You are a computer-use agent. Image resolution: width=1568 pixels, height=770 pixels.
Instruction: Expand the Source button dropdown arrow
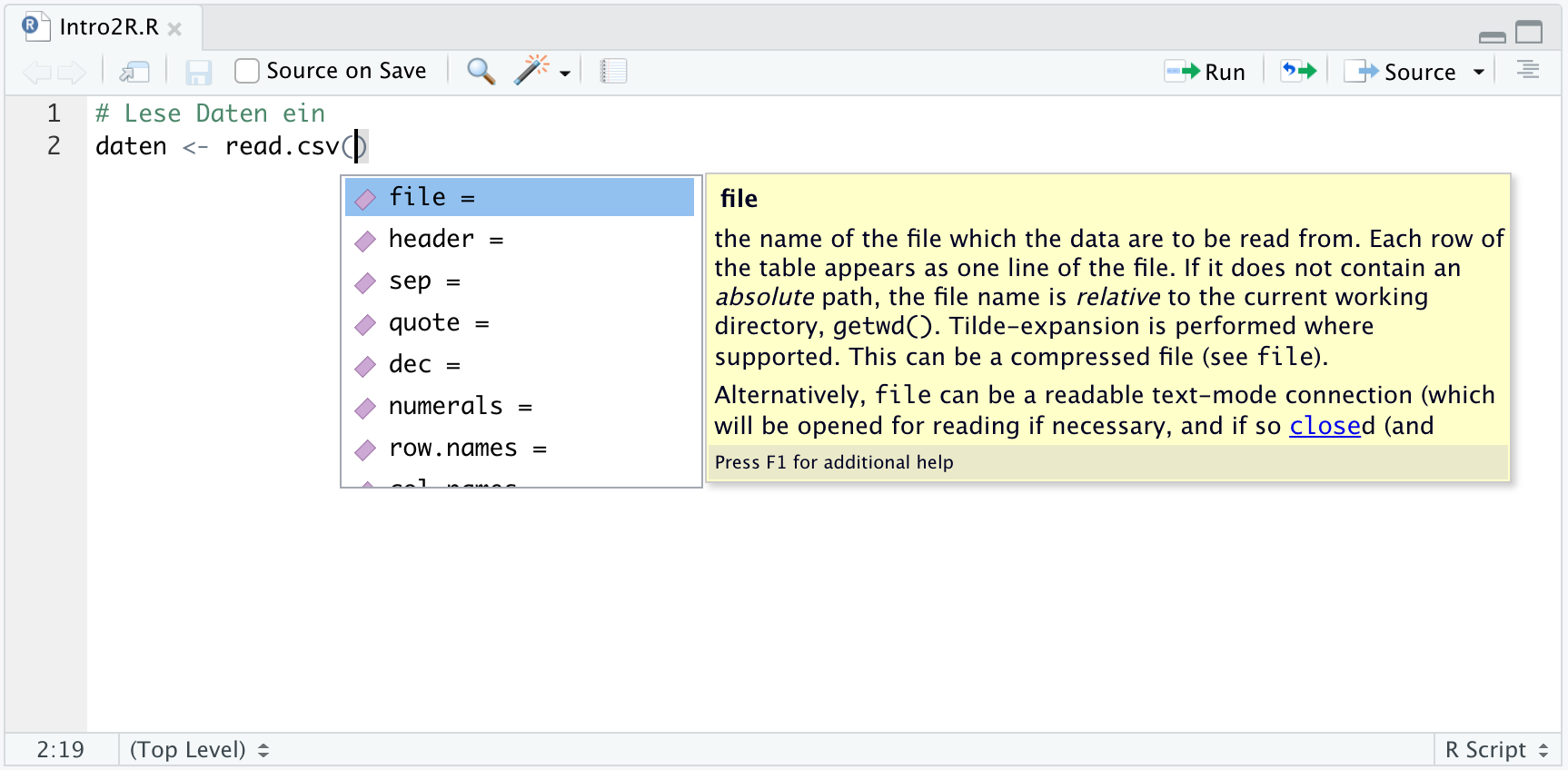tap(1479, 72)
